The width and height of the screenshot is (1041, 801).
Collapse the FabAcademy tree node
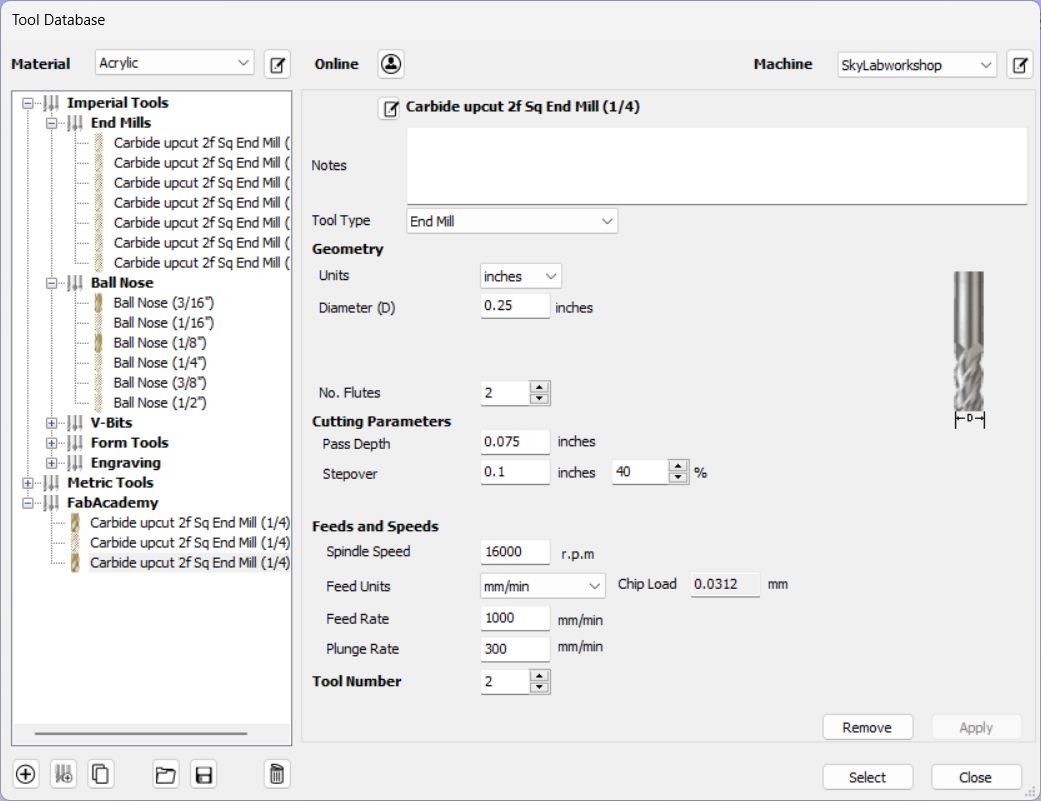[x=28, y=502]
